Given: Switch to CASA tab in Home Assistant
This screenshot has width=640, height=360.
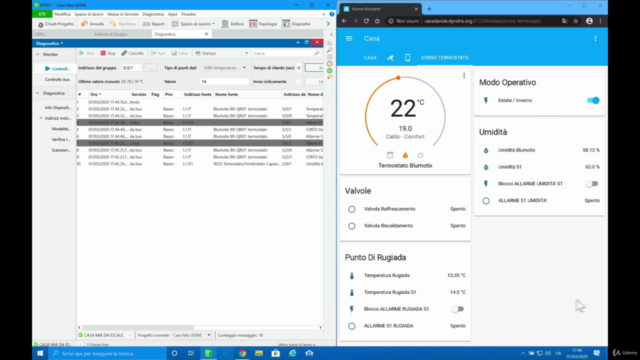Looking at the screenshot, I should (370, 58).
